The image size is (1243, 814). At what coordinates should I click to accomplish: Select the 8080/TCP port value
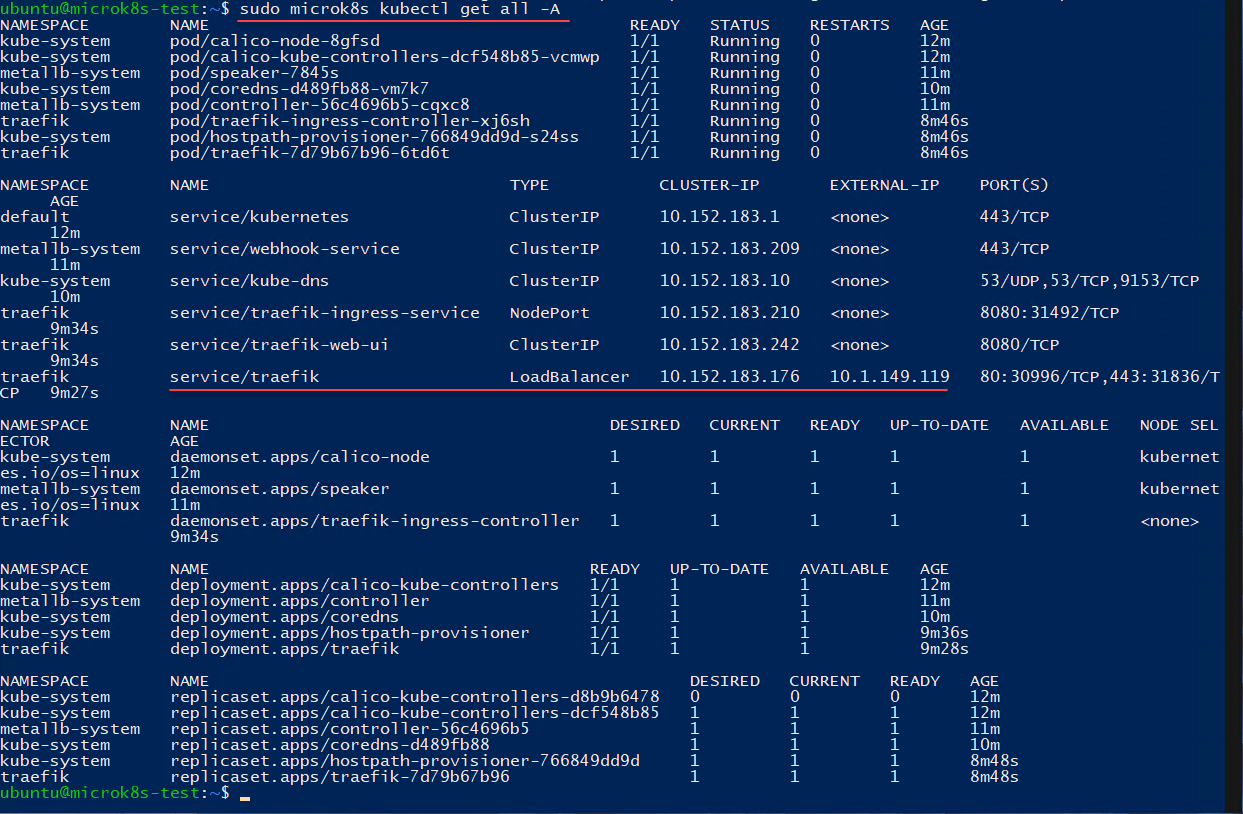pos(1020,345)
